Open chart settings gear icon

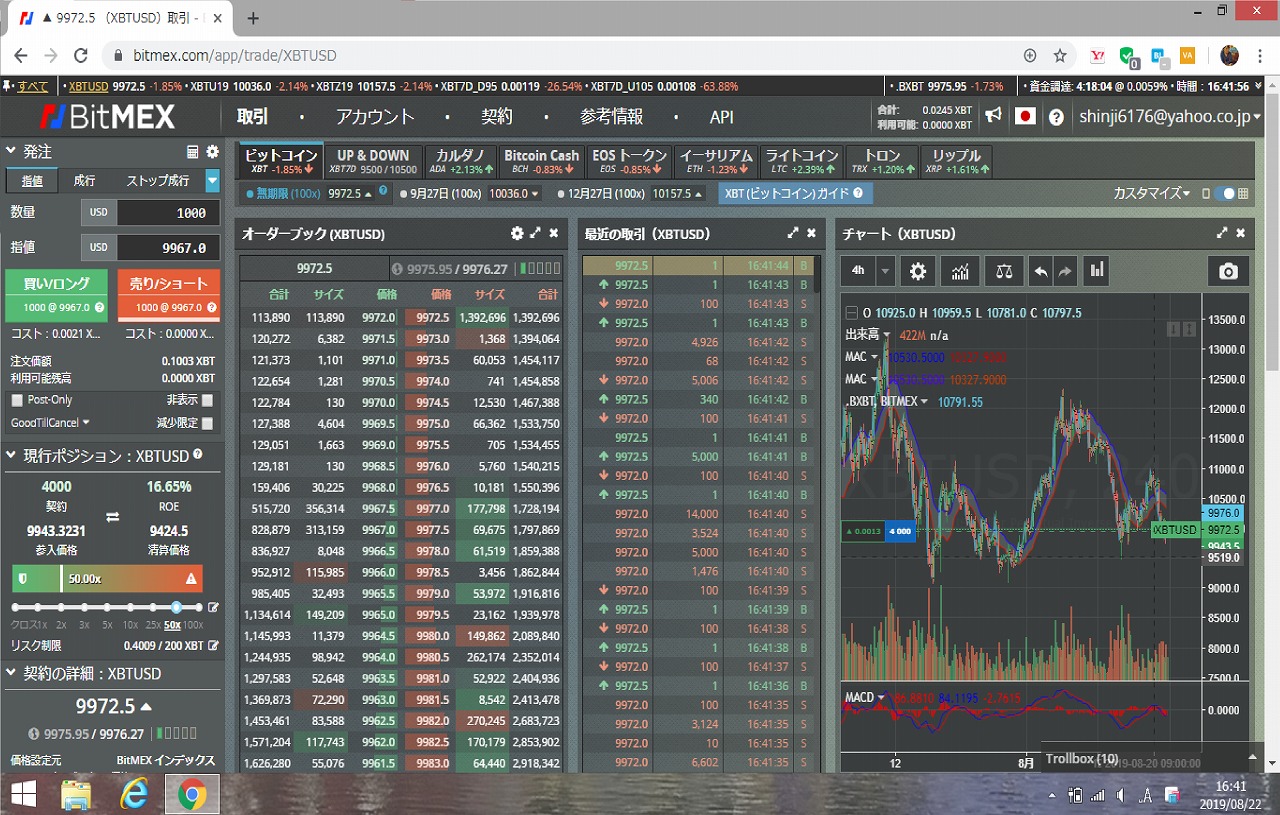(918, 271)
